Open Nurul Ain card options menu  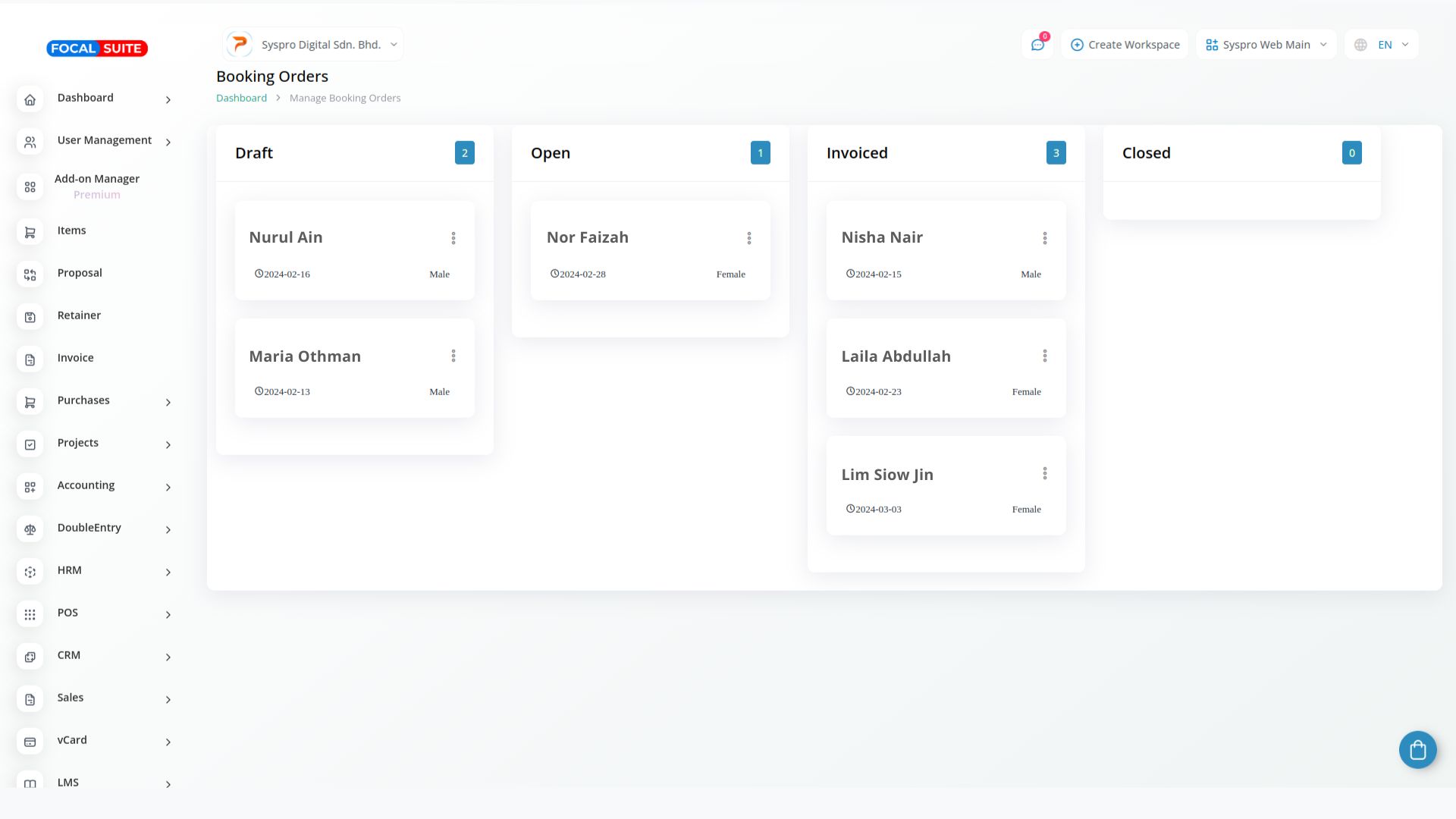point(453,238)
